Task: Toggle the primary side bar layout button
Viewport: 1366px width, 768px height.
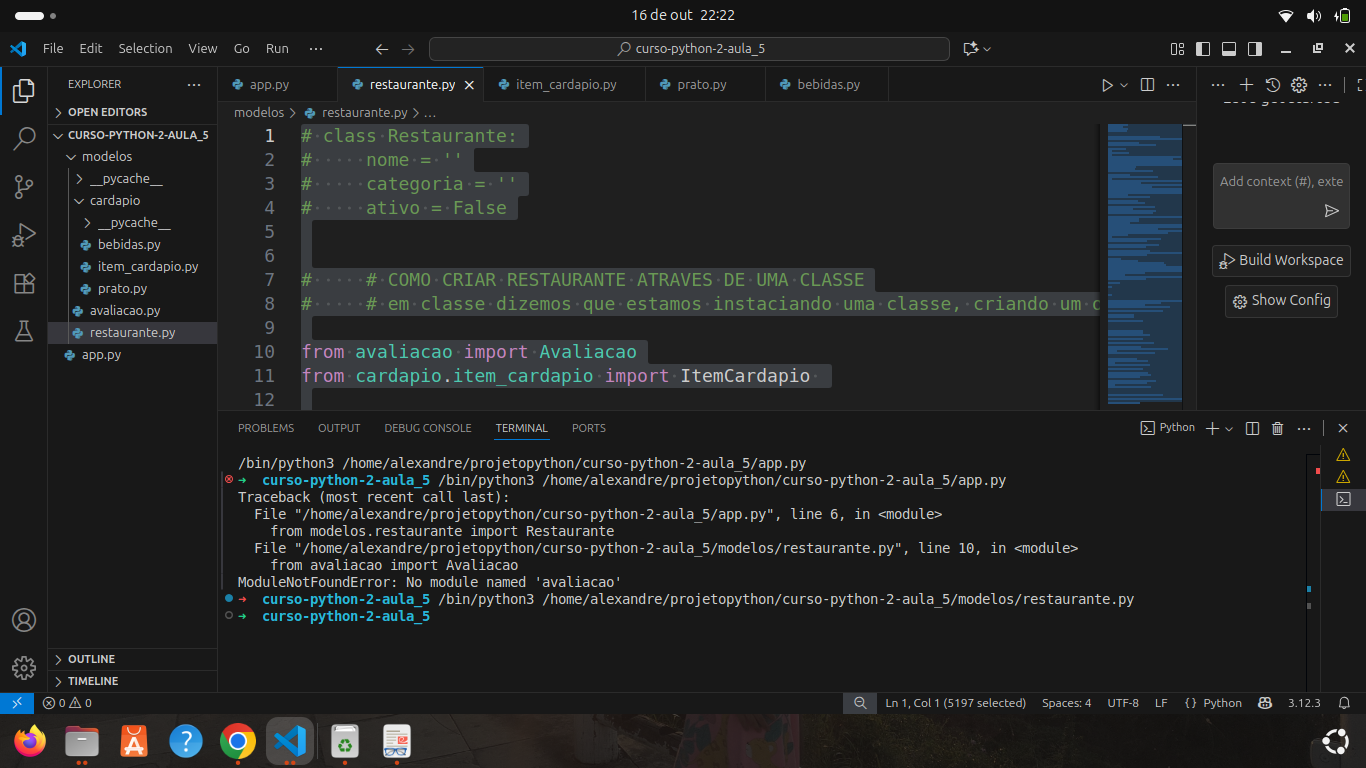Action: pos(1203,48)
